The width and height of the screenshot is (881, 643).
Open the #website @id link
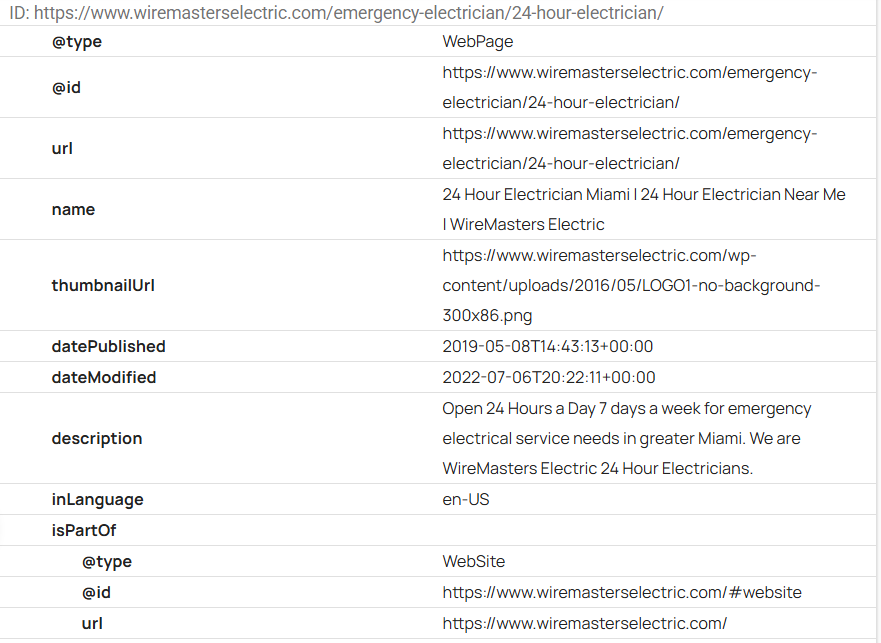621,592
